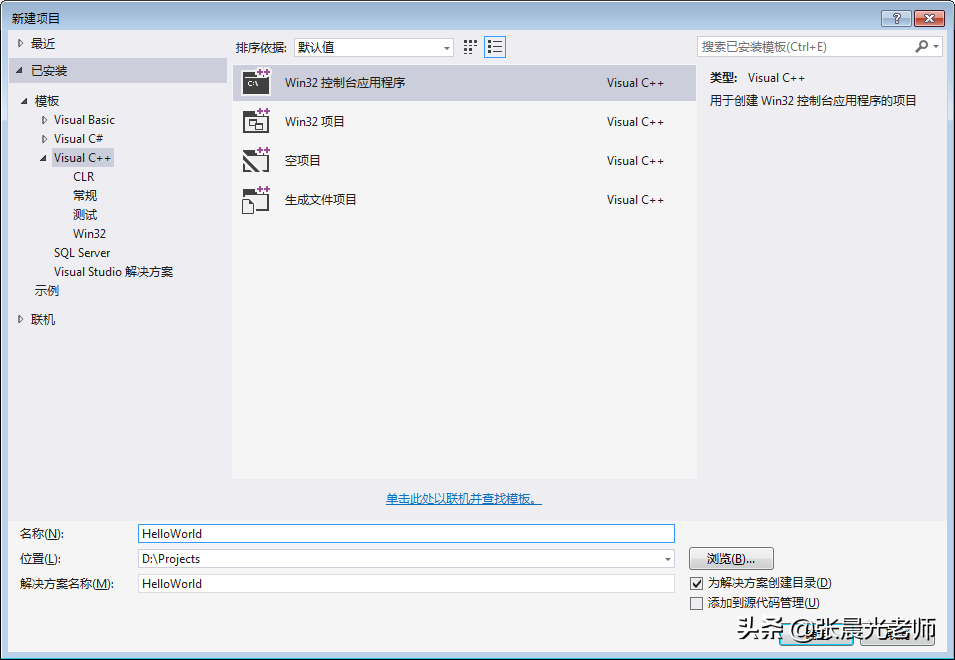Select Visual C++ in template tree
955x660 pixels.
(x=82, y=158)
